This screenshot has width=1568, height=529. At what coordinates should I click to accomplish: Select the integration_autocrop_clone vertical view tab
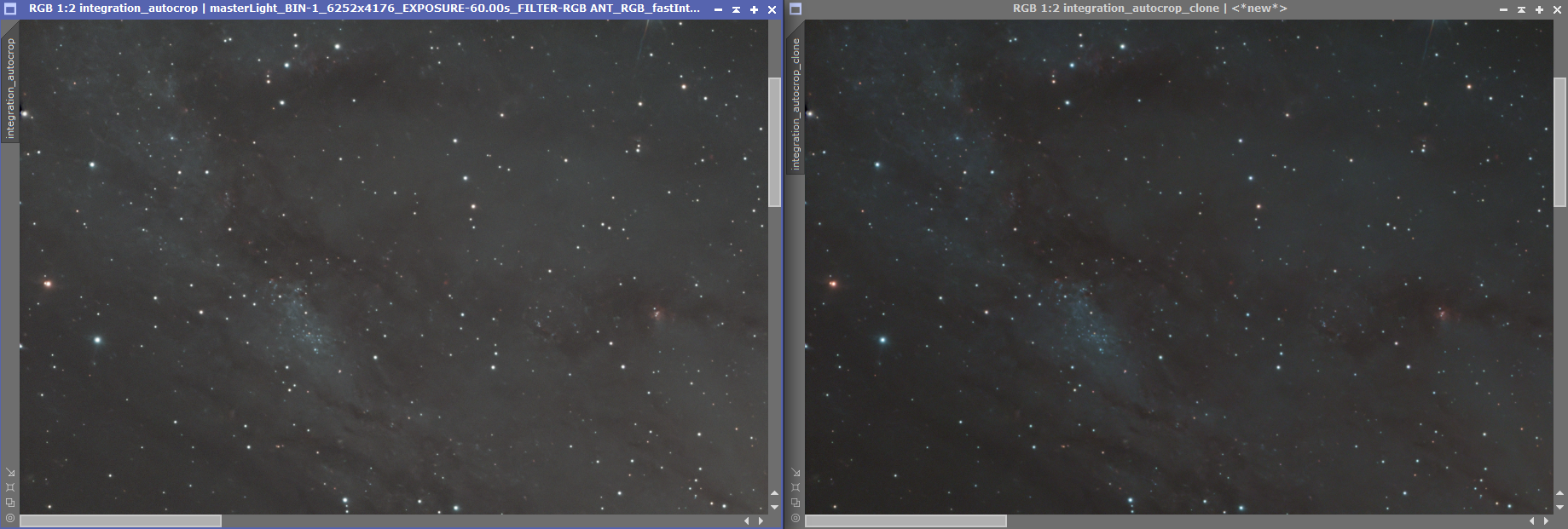click(x=796, y=103)
